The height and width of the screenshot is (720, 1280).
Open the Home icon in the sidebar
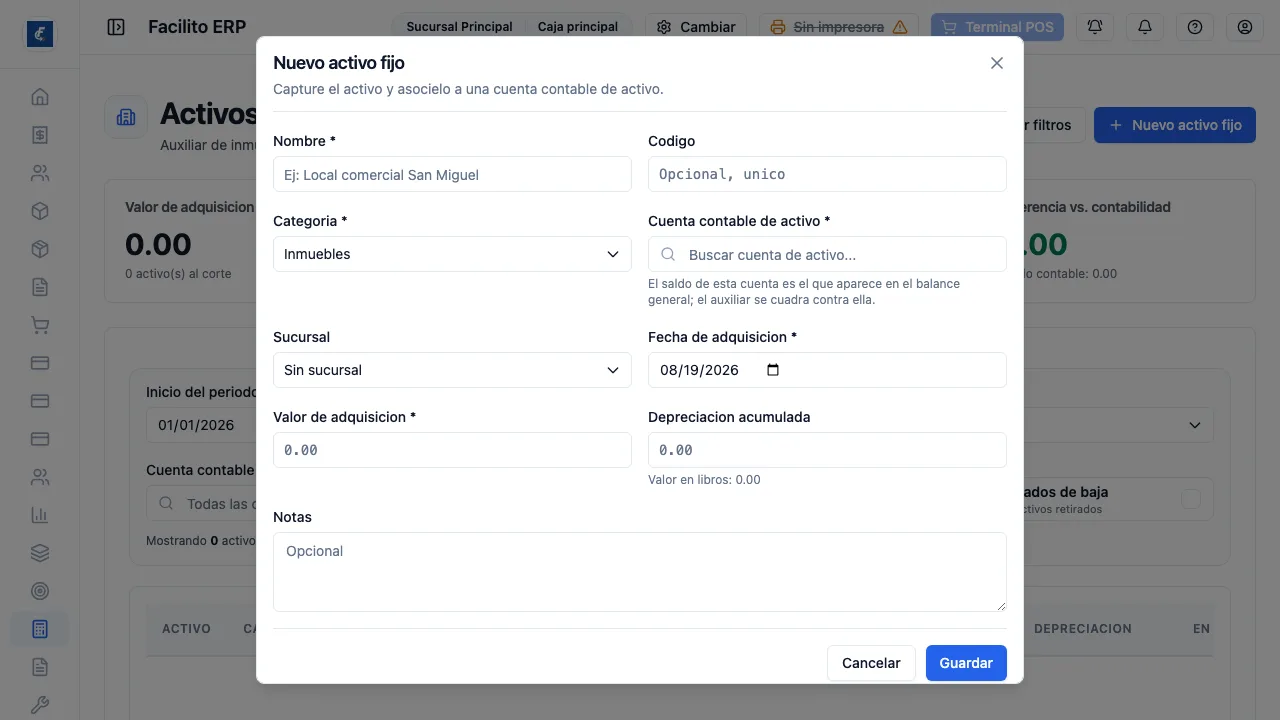coord(40,97)
